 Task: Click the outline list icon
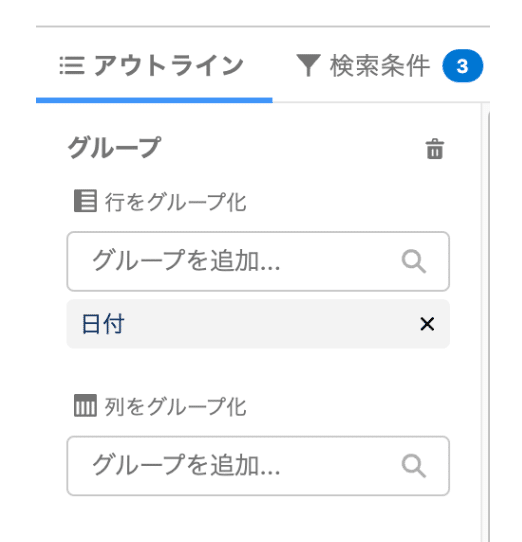coord(72,65)
